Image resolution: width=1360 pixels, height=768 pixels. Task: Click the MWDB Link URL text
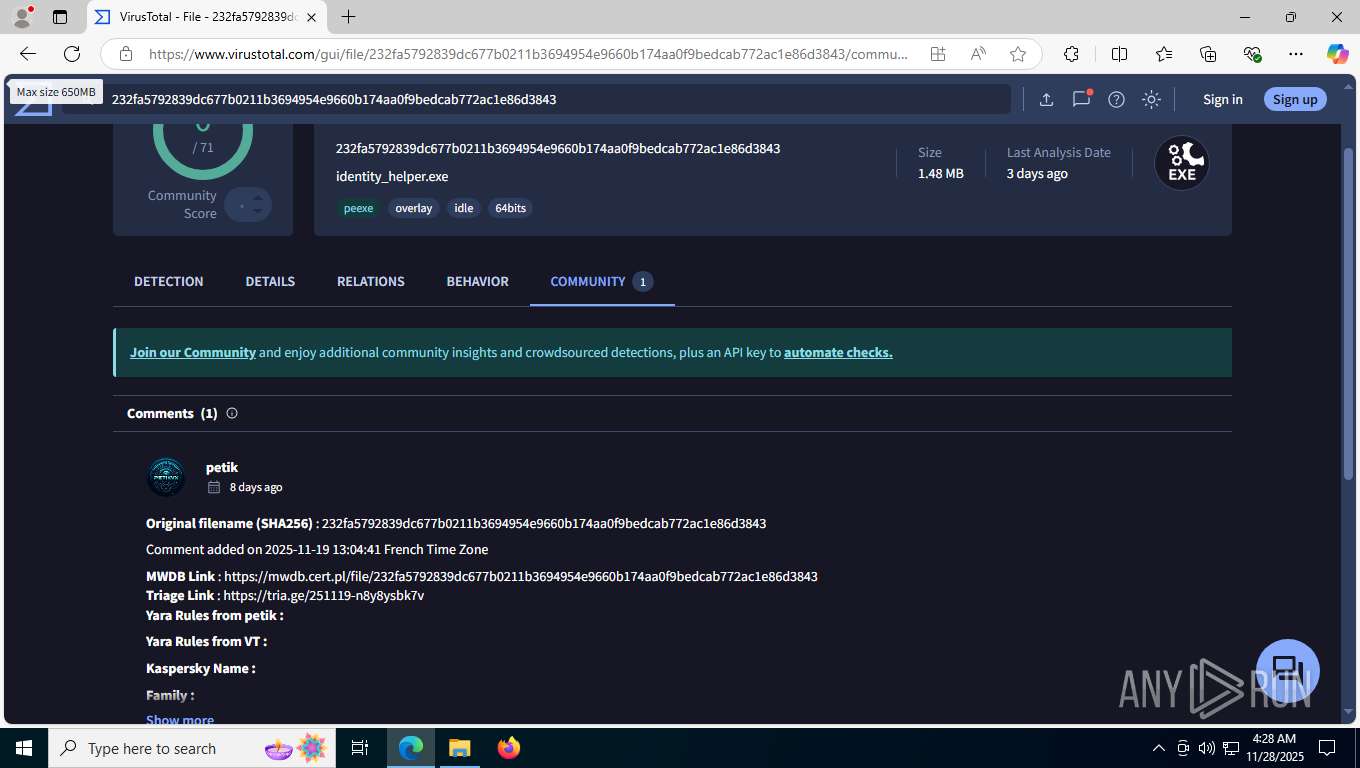tap(521, 576)
